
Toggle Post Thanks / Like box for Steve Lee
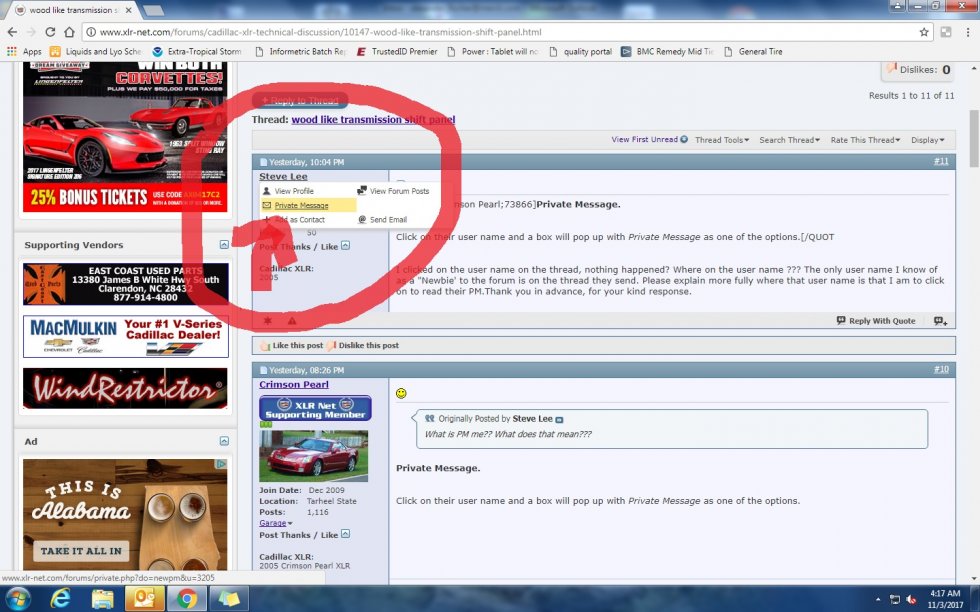click(x=346, y=246)
